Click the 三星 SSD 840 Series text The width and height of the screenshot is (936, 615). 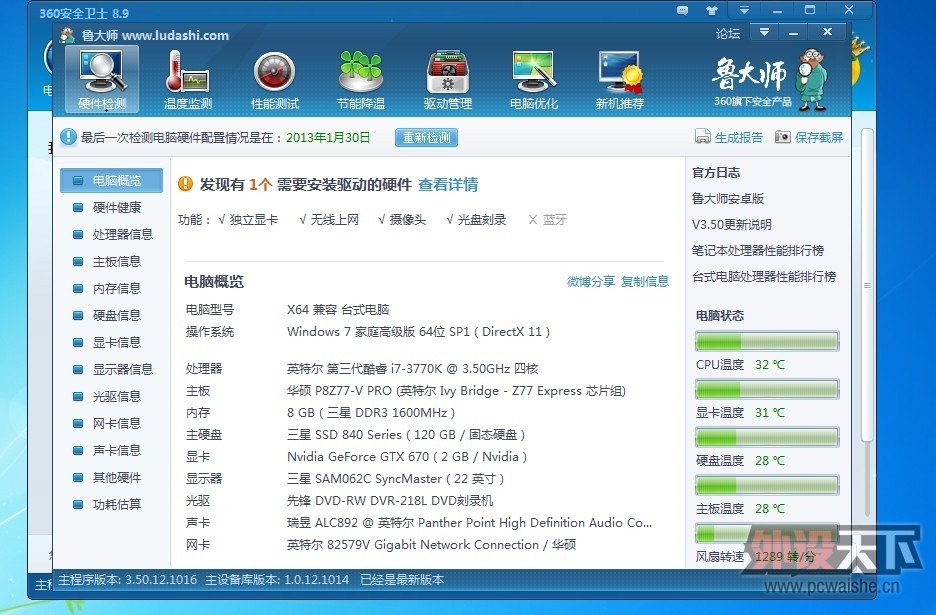pos(406,435)
